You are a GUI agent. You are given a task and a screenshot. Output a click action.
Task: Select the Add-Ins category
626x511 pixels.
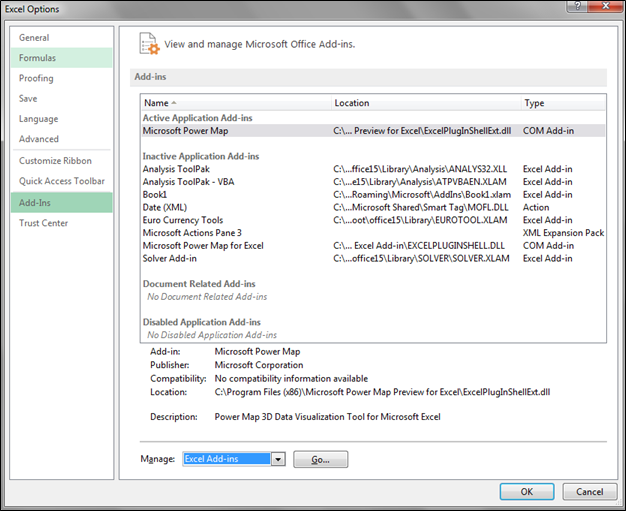[61, 202]
